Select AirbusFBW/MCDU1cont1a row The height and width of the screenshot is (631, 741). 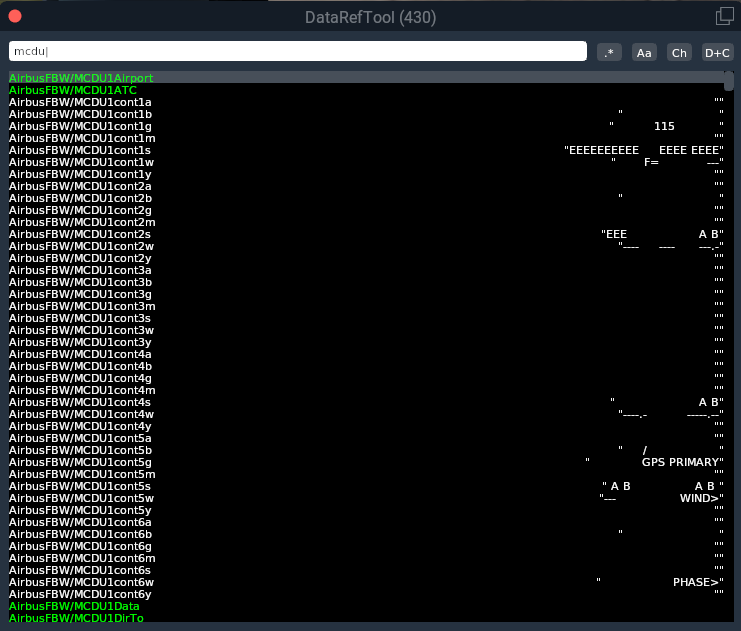coord(366,102)
